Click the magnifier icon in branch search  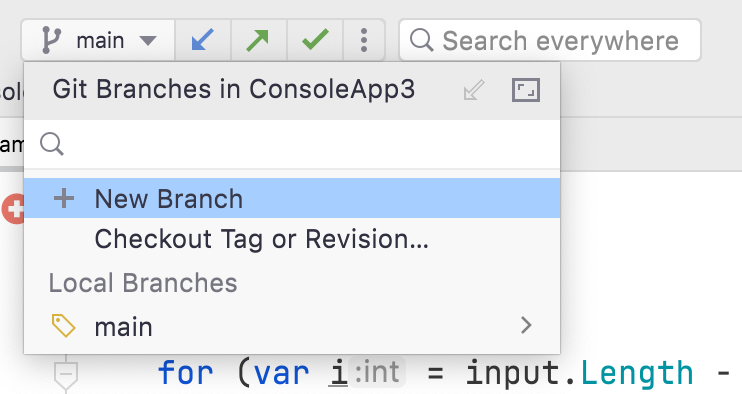pos(52,144)
